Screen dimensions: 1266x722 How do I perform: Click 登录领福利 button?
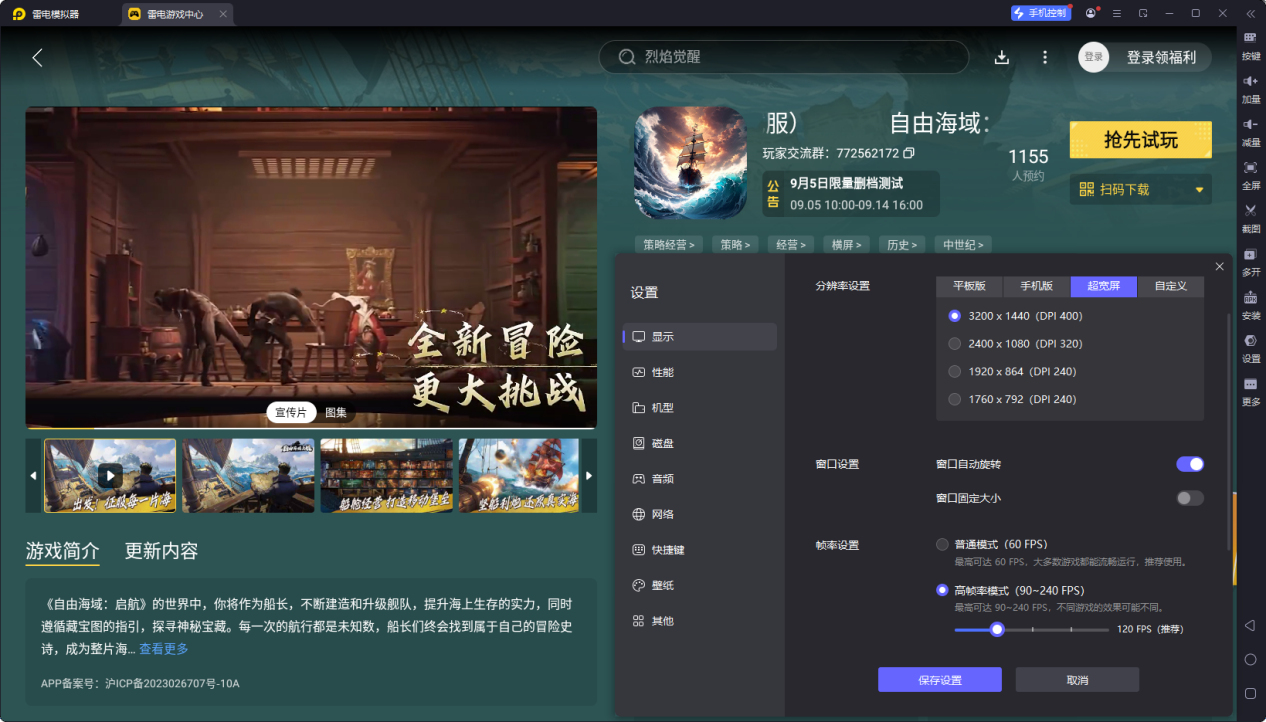(x=1161, y=57)
